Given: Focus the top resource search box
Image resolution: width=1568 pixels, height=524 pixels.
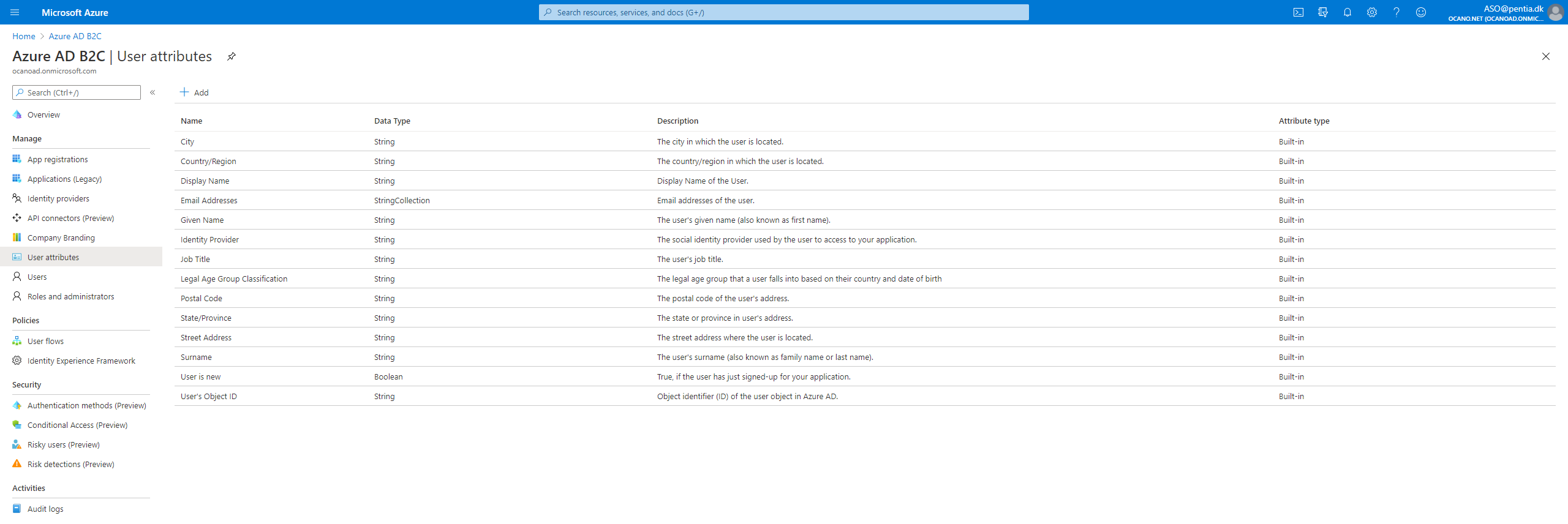Looking at the screenshot, I should pos(784,12).
